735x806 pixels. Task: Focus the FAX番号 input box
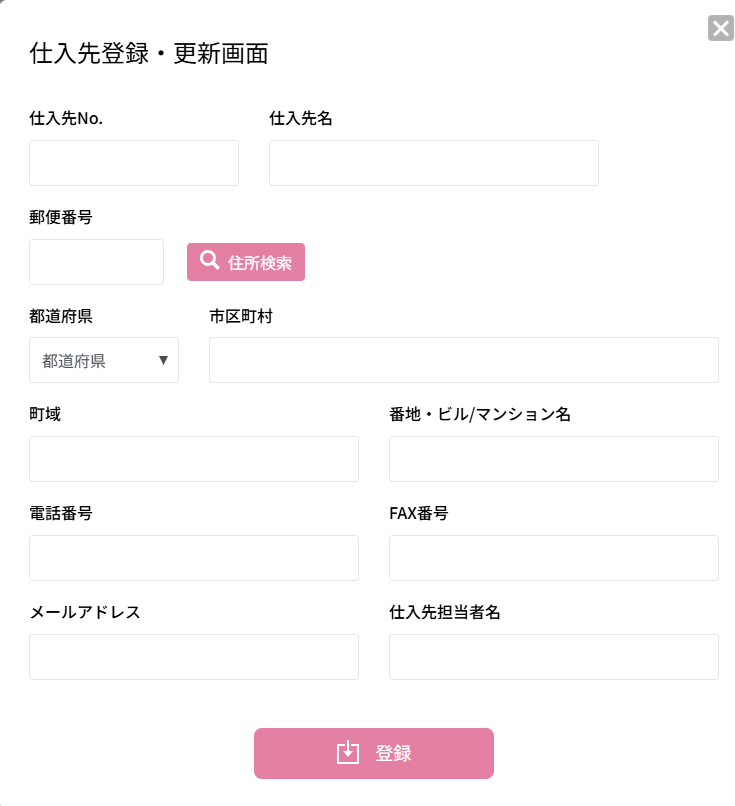click(553, 558)
